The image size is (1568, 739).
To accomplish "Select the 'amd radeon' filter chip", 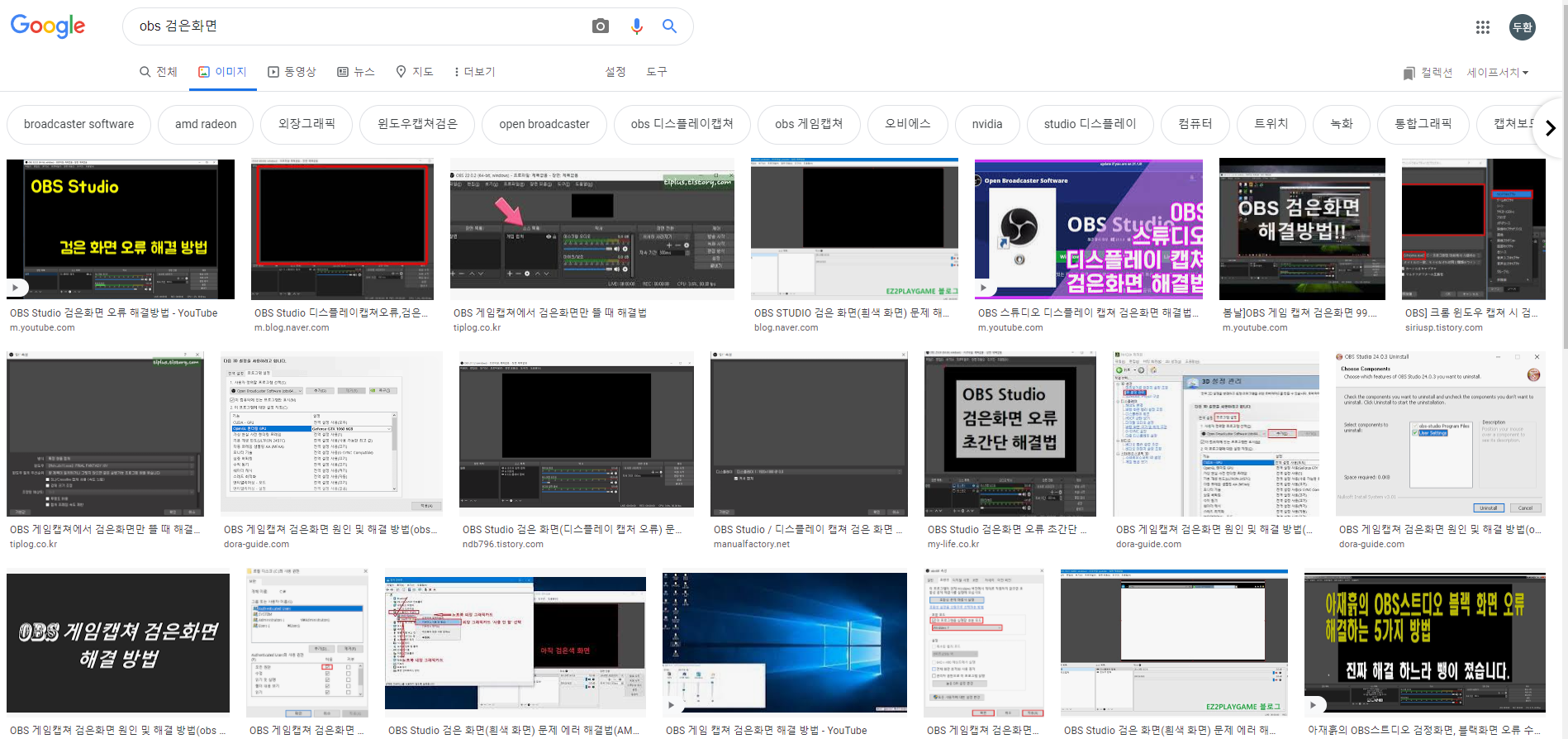I will coord(206,124).
